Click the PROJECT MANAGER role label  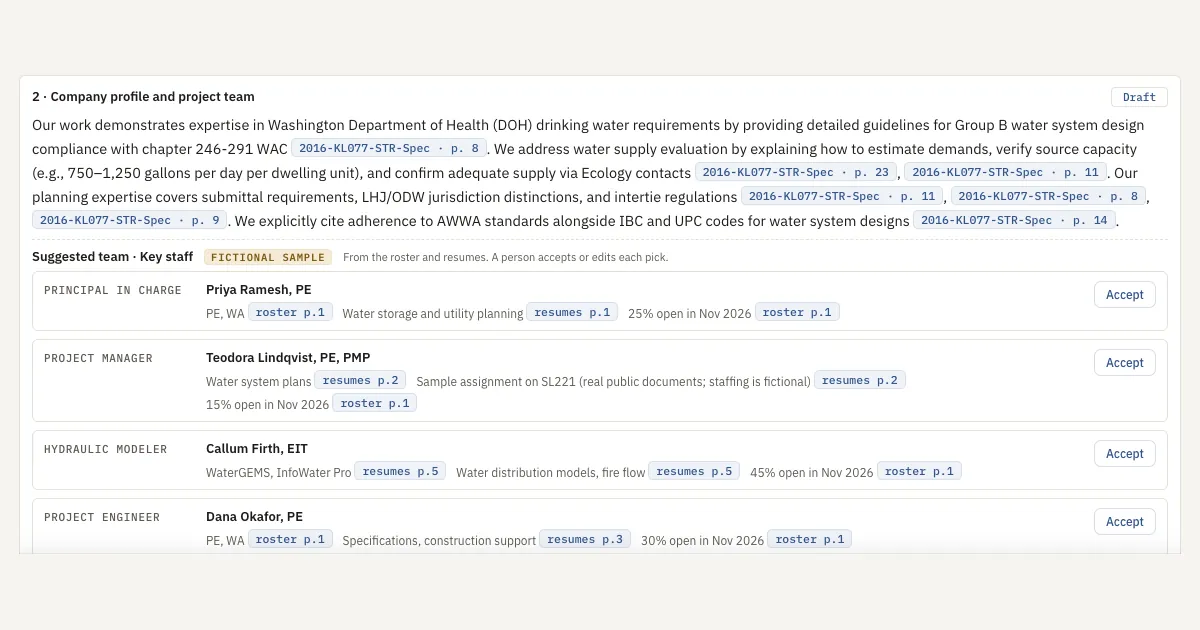pyautogui.click(x=98, y=358)
